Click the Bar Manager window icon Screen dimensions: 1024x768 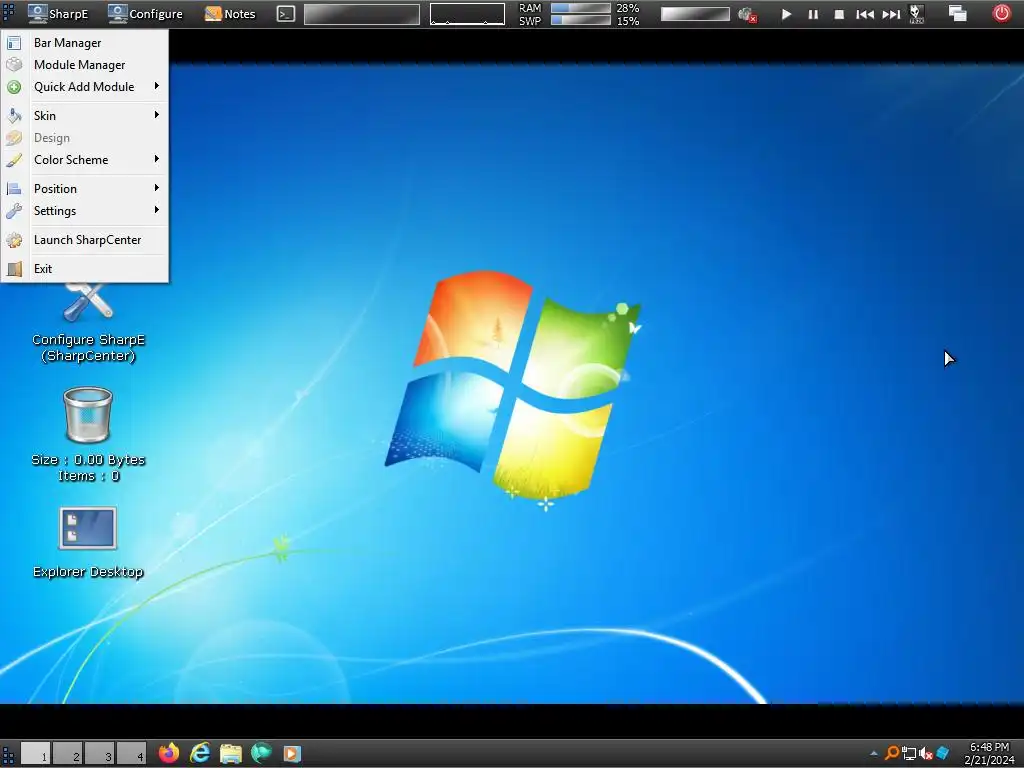[x=14, y=43]
